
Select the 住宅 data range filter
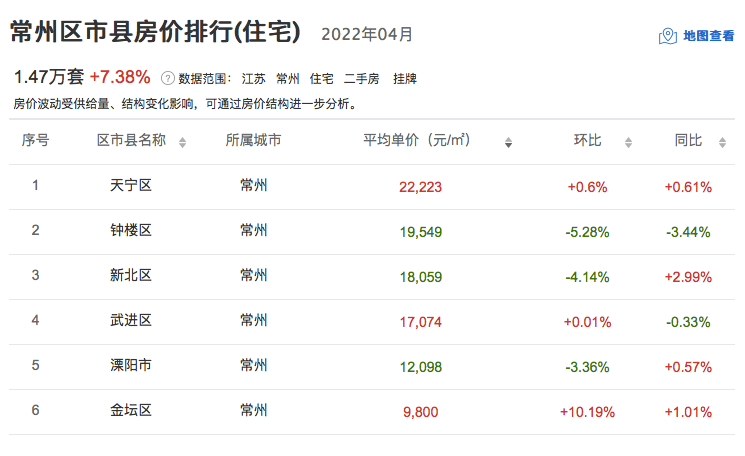322,79
